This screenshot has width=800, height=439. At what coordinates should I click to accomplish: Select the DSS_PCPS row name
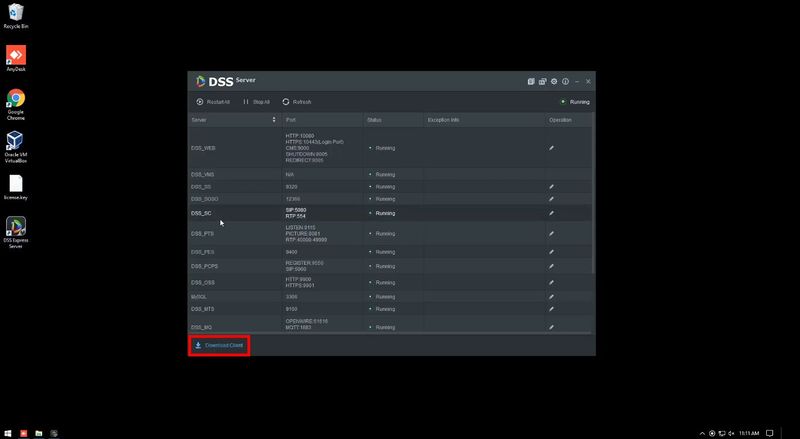tap(204, 266)
